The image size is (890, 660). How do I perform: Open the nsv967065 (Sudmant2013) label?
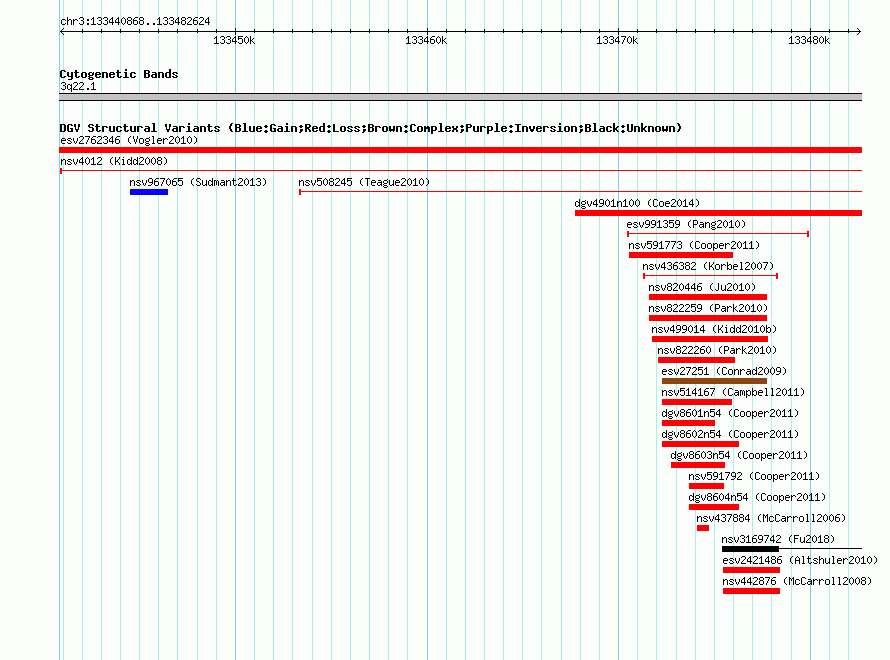[198, 182]
